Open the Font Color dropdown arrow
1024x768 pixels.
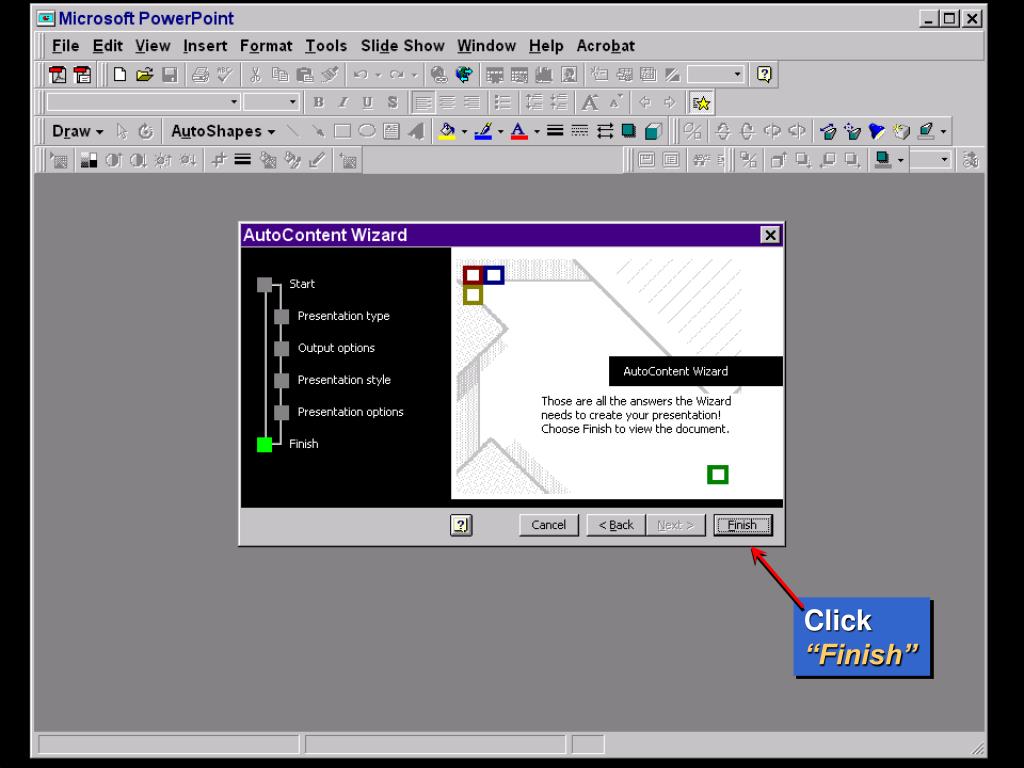click(537, 131)
